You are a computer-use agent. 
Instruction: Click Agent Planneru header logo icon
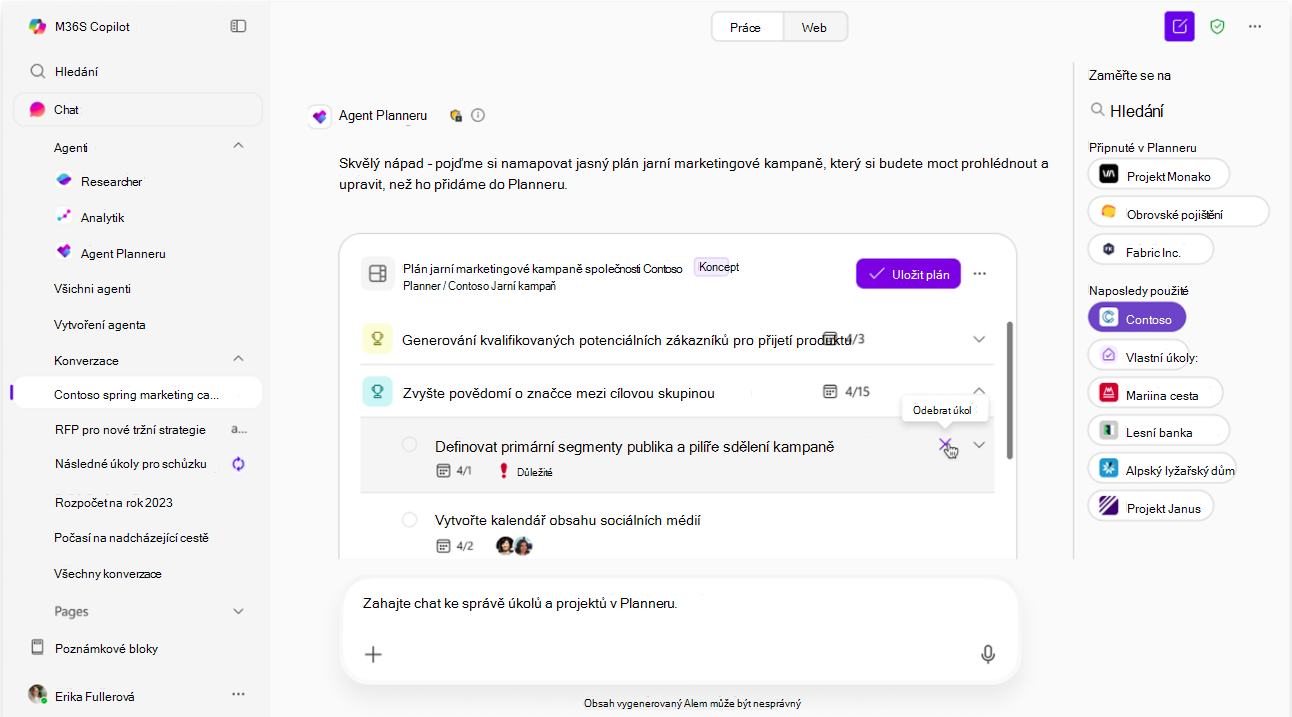pyautogui.click(x=320, y=117)
